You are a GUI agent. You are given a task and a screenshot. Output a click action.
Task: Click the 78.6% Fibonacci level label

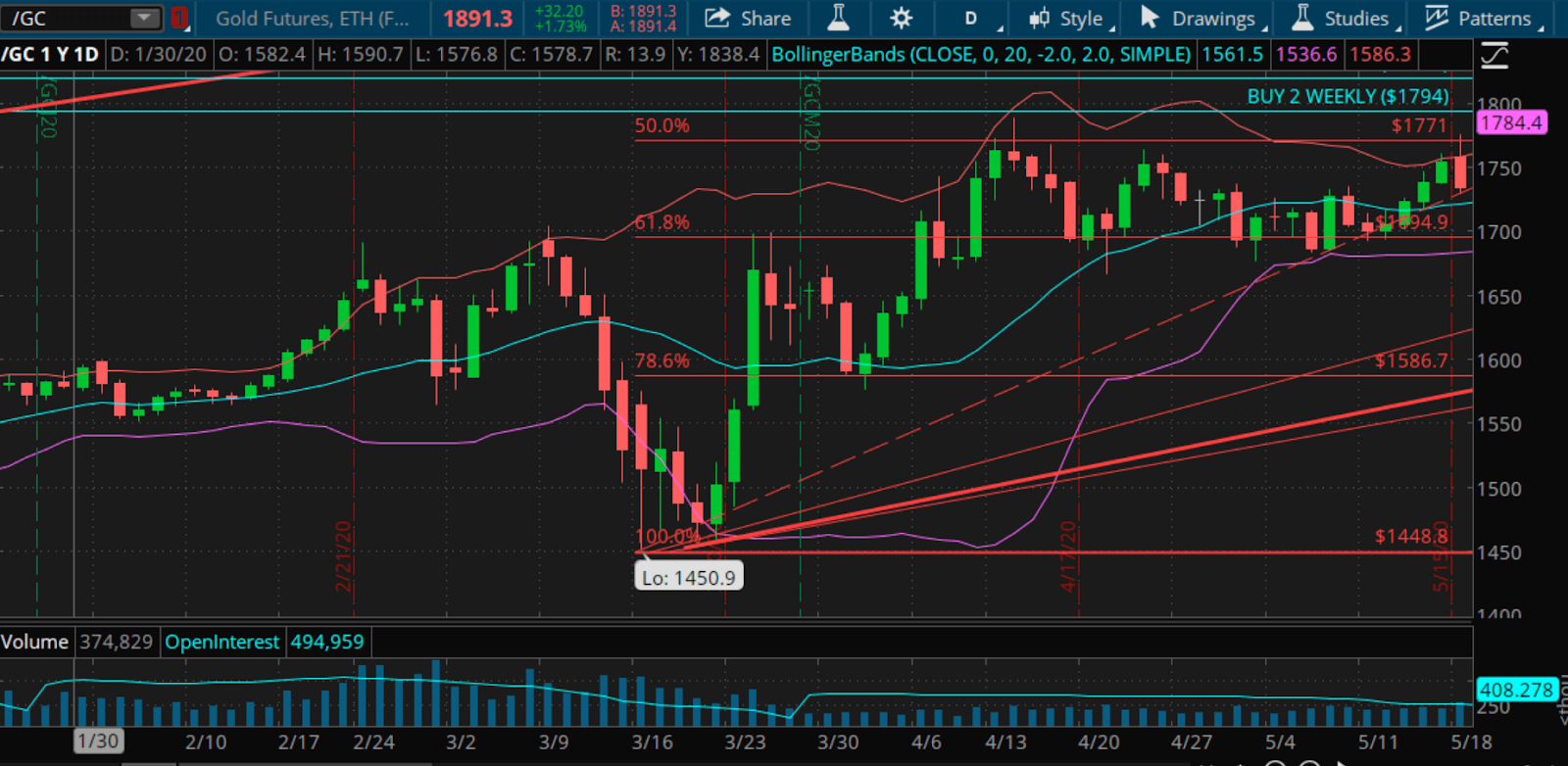click(661, 360)
